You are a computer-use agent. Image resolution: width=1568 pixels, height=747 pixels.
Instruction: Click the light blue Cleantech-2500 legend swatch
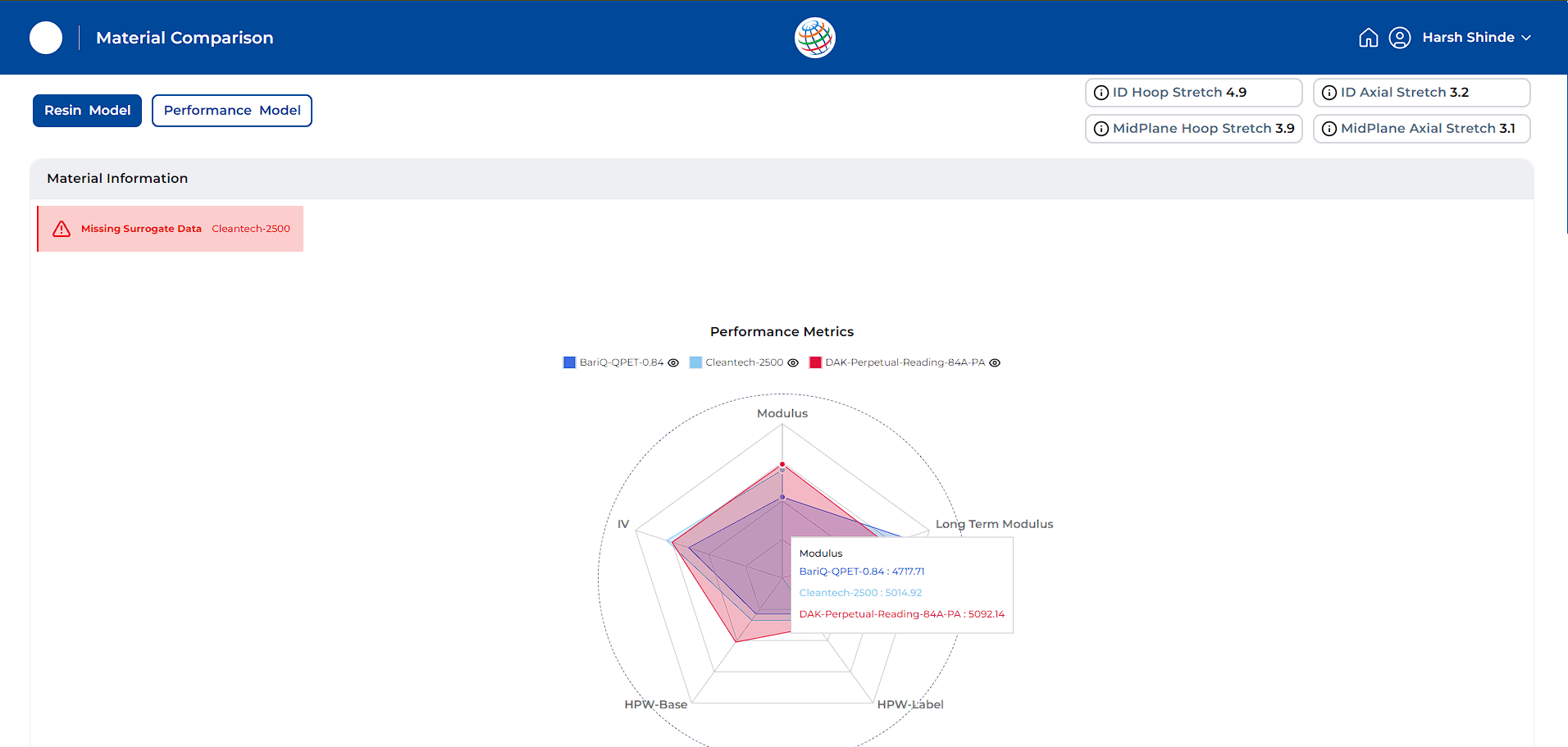695,362
